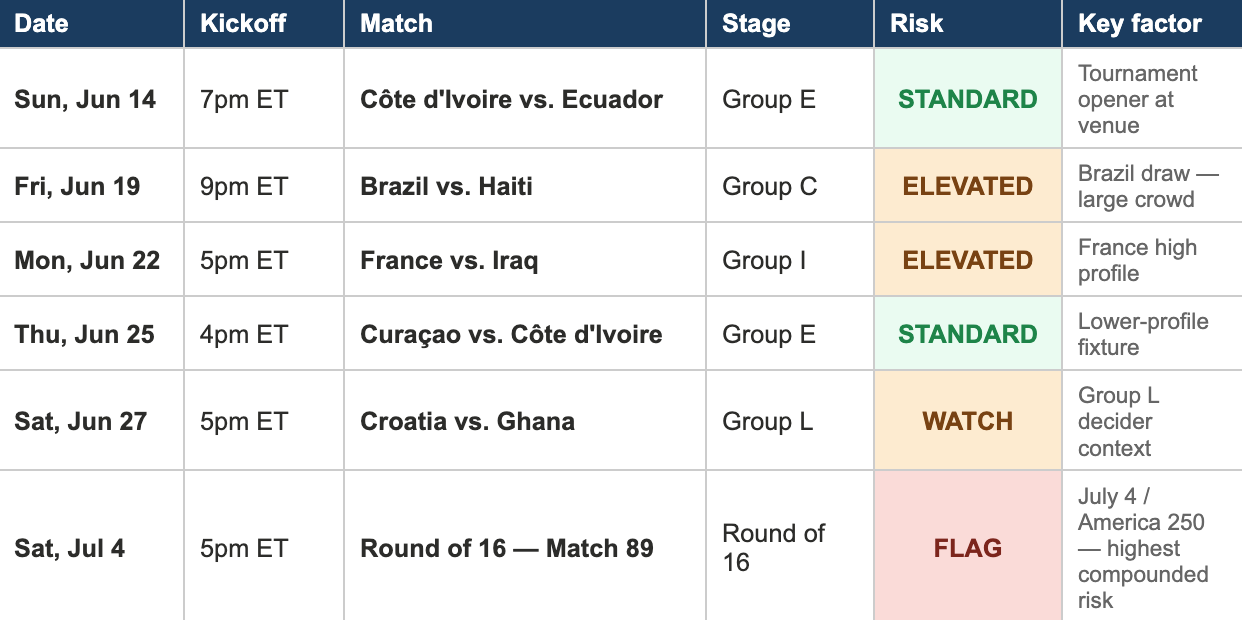Click the WATCH risk badge
Viewport: 1242px width, 620px height.
[968, 421]
